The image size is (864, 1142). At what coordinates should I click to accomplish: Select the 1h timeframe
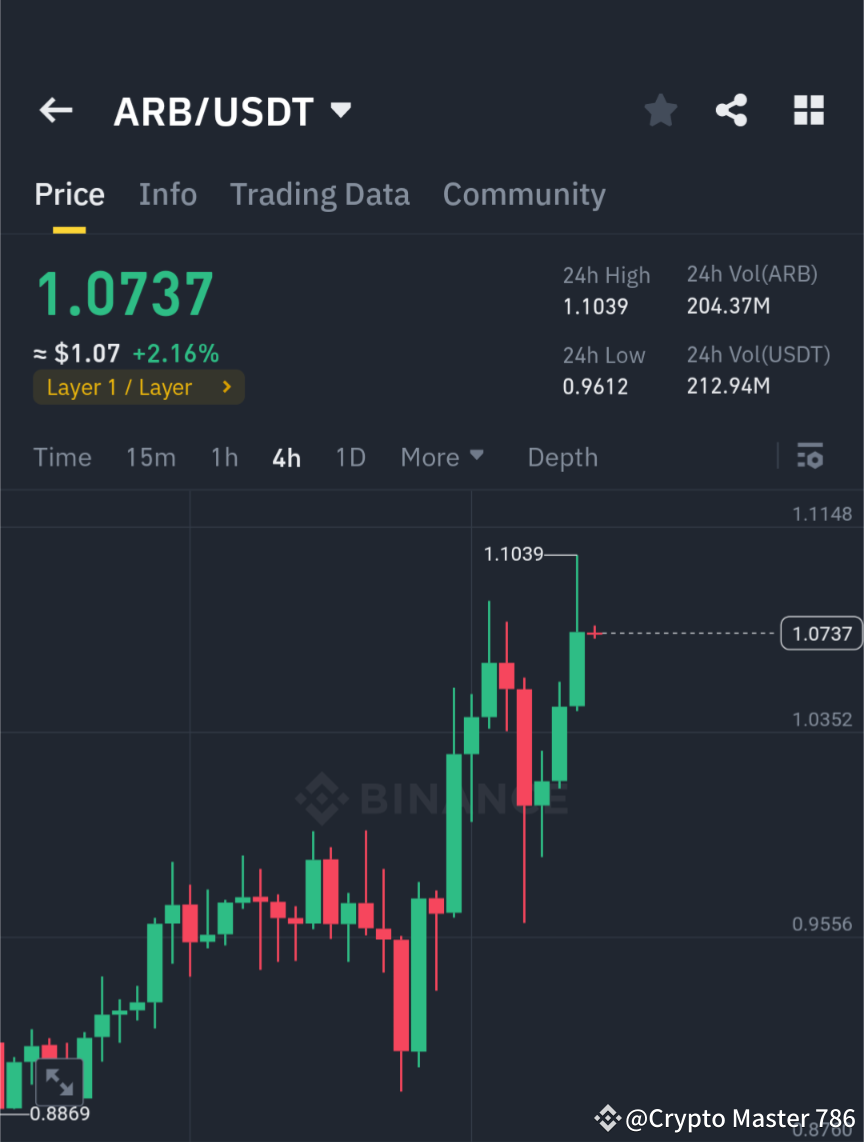[224, 457]
